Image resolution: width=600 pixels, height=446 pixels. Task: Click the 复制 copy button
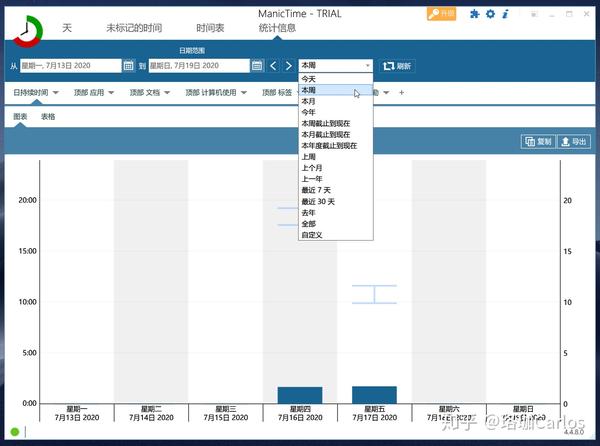[x=538, y=142]
